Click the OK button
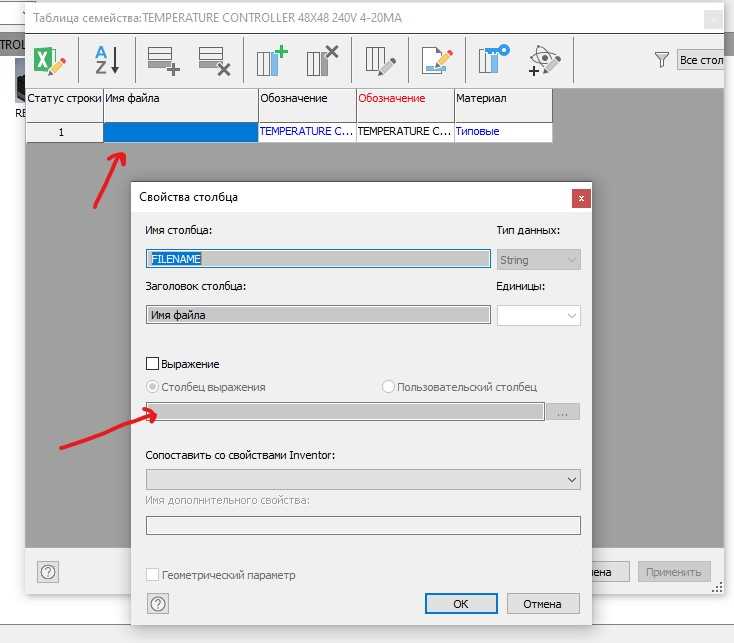This screenshot has width=734, height=643. point(461,604)
